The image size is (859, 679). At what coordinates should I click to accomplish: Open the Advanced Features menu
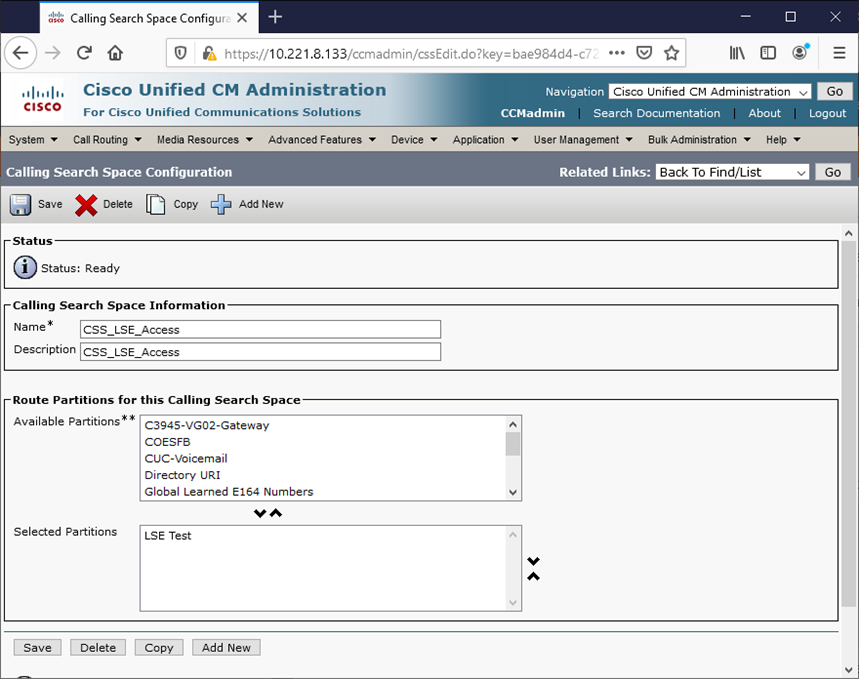coord(322,140)
